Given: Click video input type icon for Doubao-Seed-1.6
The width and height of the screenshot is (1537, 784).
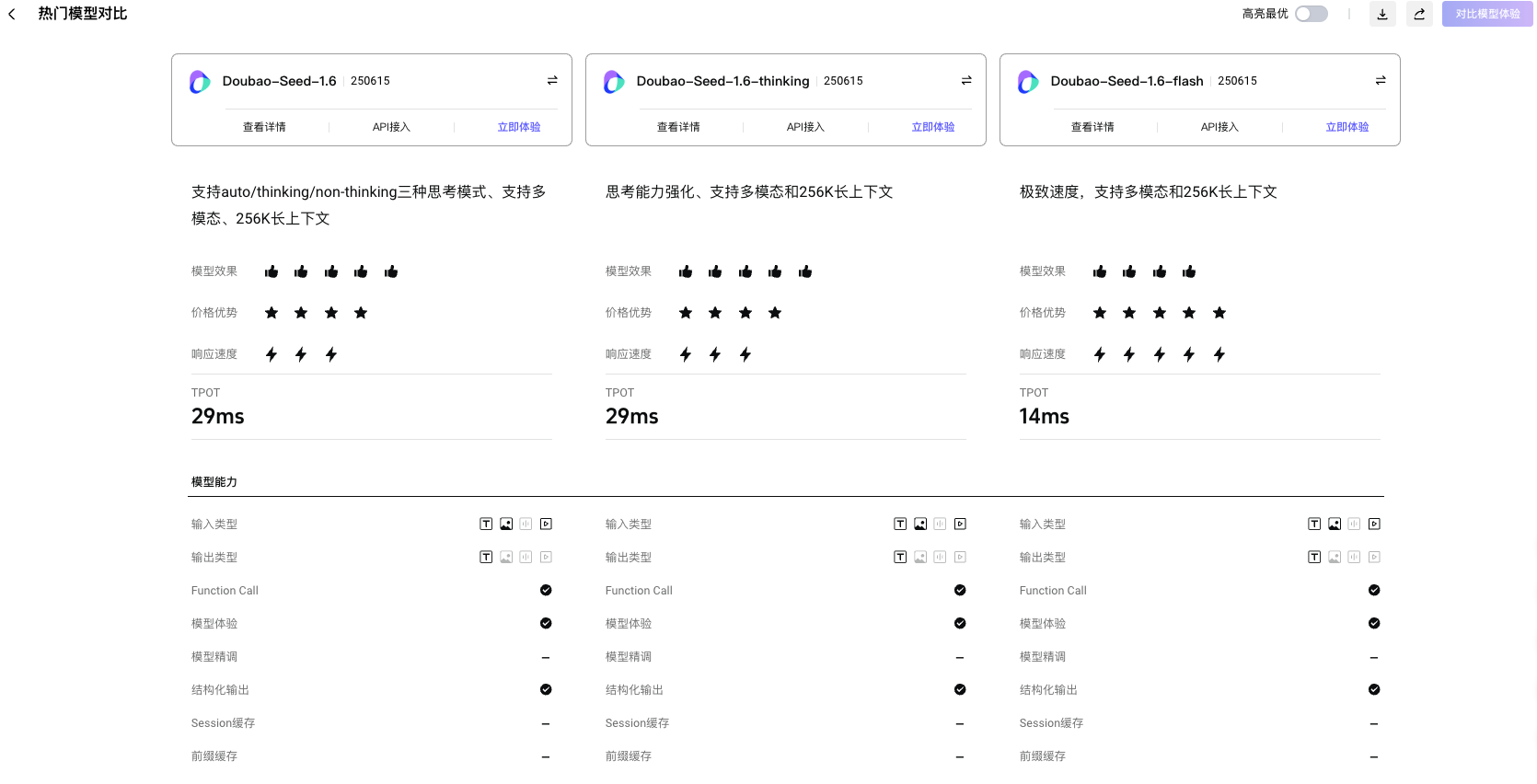Looking at the screenshot, I should [x=546, y=525].
